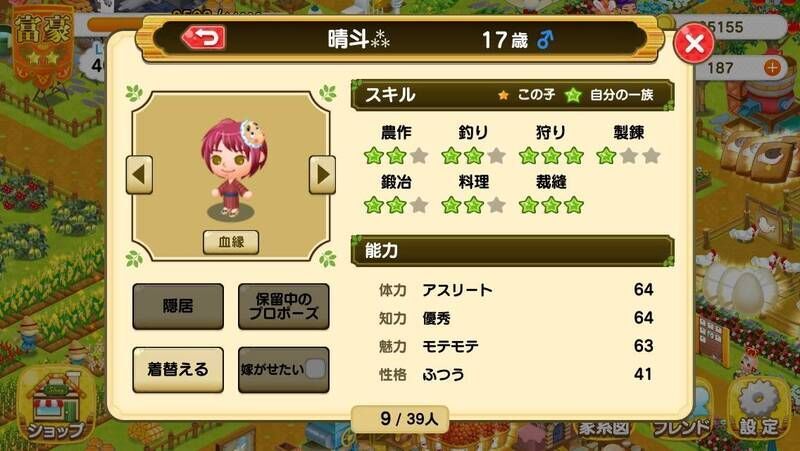This screenshot has height=451, width=800.
Task: Open the 設定 settings gear
Action: coord(759,408)
